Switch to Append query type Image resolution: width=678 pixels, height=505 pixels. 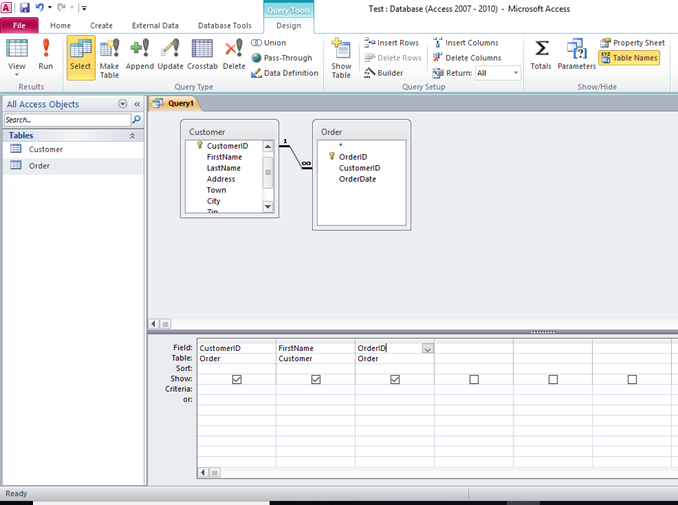(140, 54)
